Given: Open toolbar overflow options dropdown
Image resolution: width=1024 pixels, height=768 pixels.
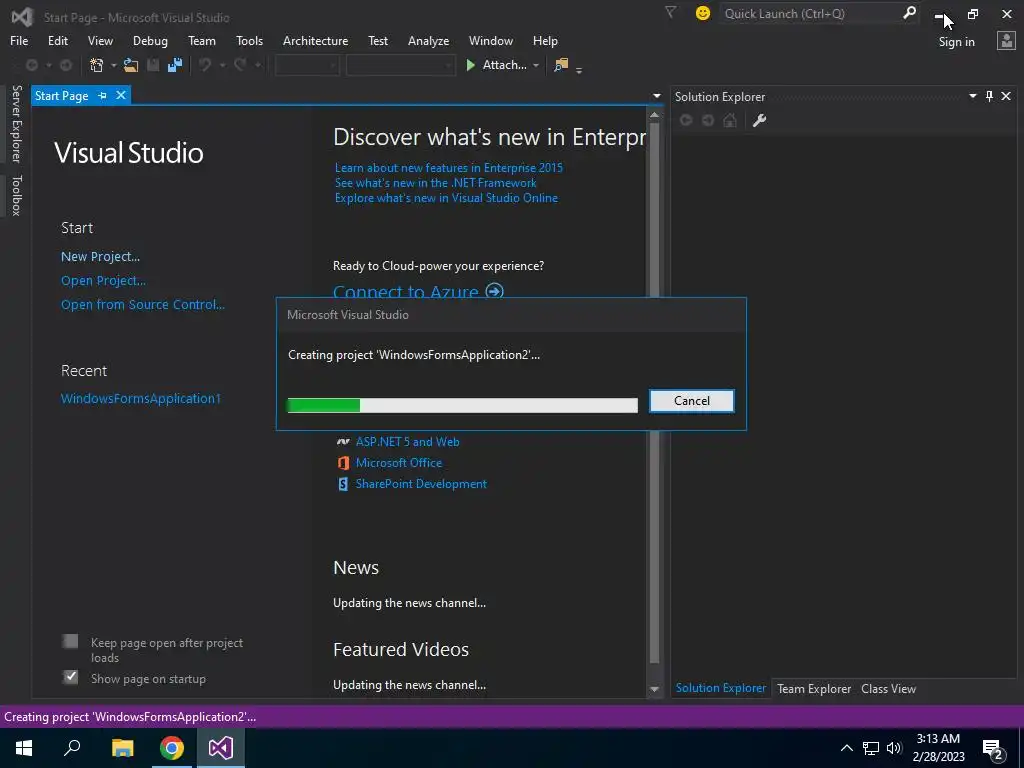Looking at the screenshot, I should [579, 69].
